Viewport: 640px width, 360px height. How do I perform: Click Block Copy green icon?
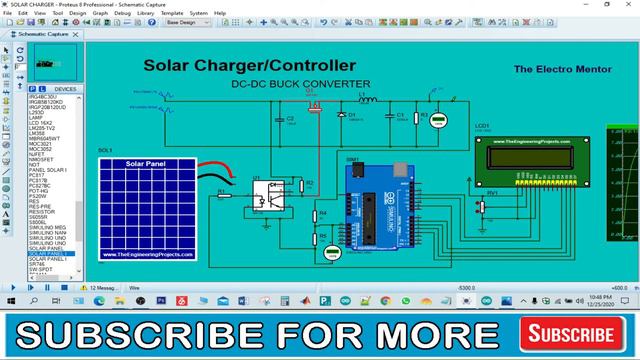tap(382, 22)
